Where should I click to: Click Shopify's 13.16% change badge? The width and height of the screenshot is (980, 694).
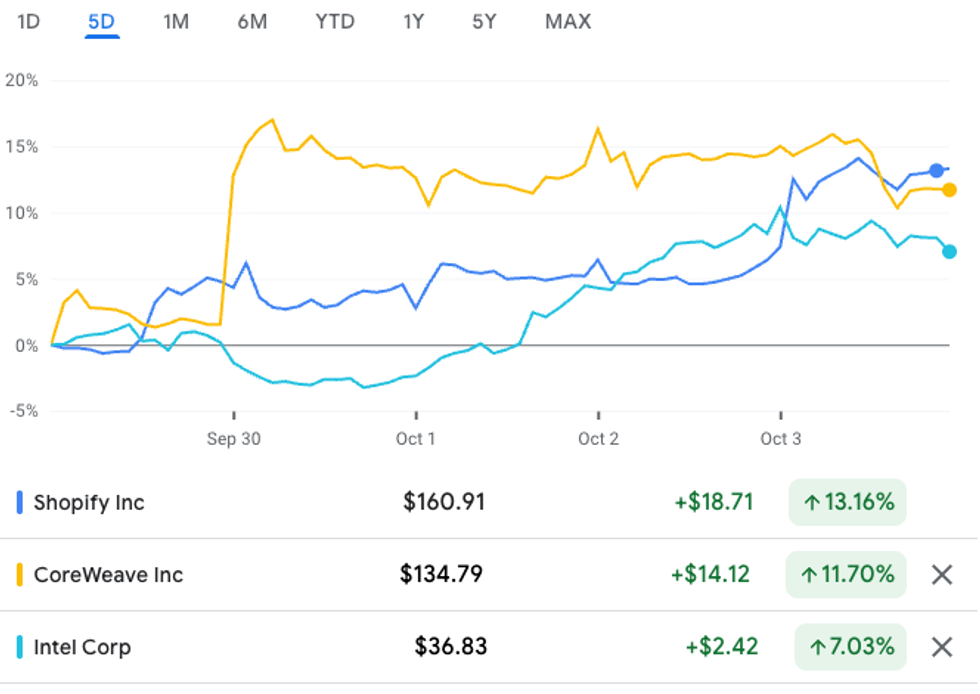(847, 502)
